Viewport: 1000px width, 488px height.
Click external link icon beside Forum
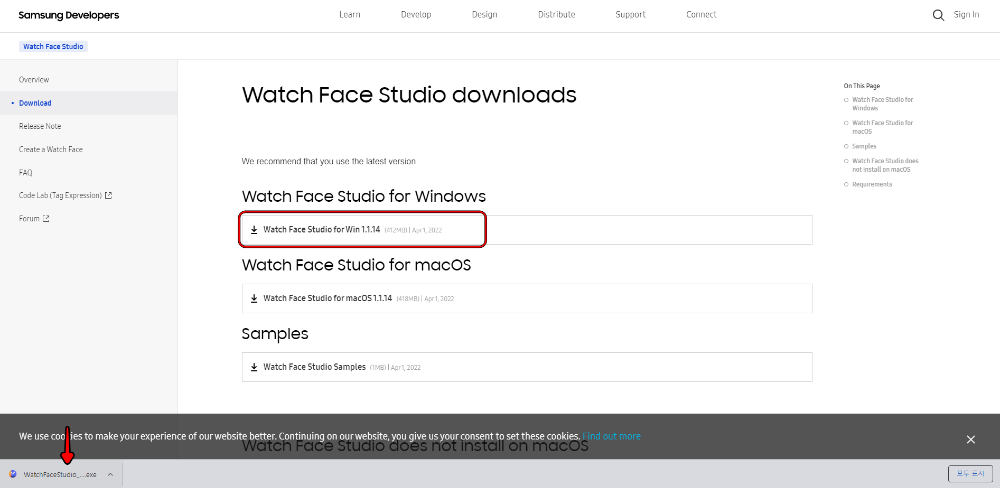point(46,218)
